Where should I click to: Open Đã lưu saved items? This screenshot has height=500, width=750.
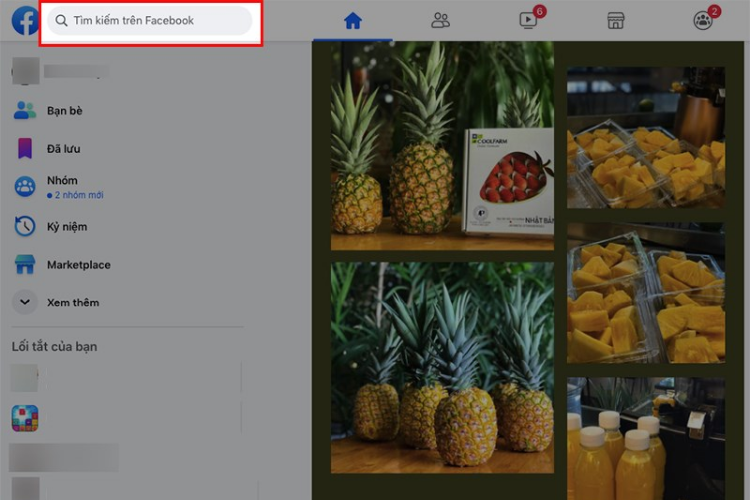[x=64, y=149]
